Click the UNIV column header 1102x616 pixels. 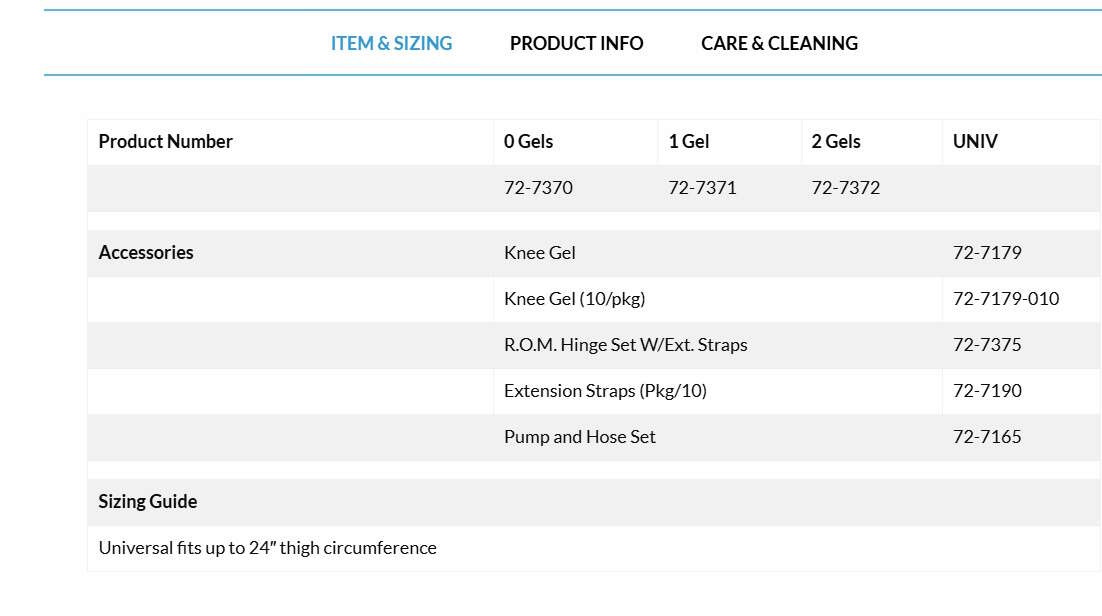coord(975,142)
